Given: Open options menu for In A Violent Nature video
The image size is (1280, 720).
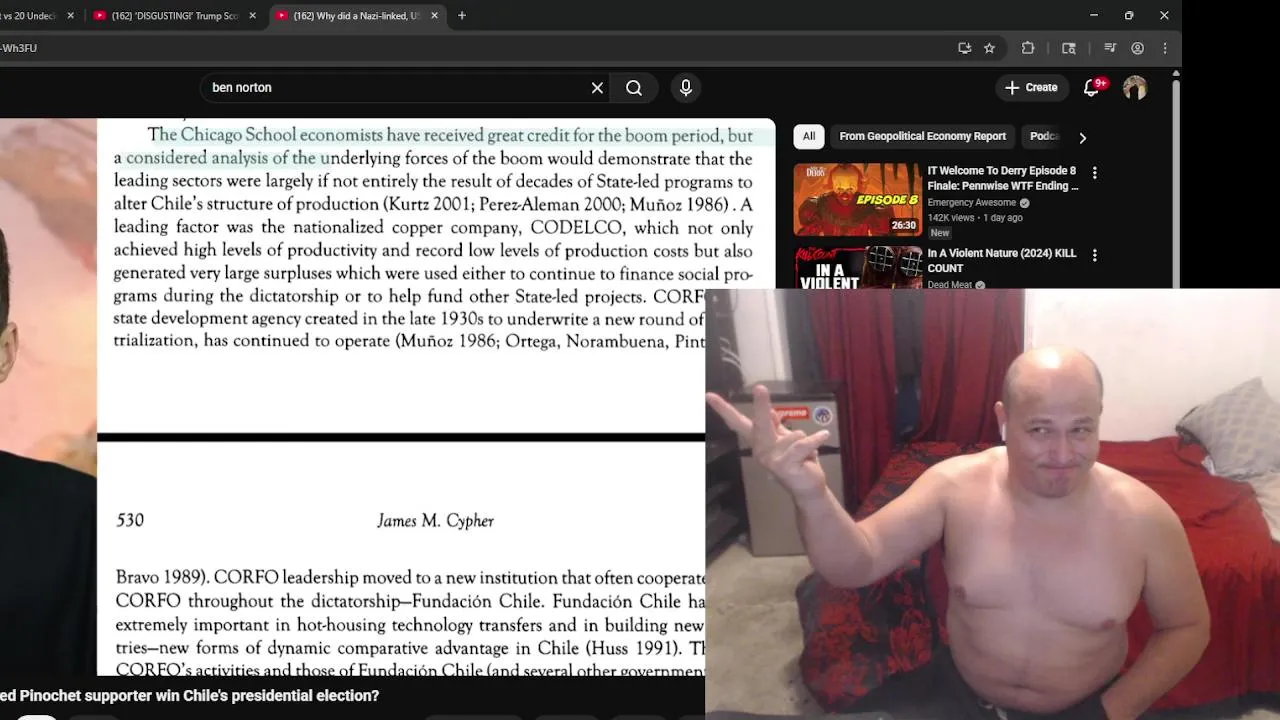Looking at the screenshot, I should pyautogui.click(x=1094, y=256).
